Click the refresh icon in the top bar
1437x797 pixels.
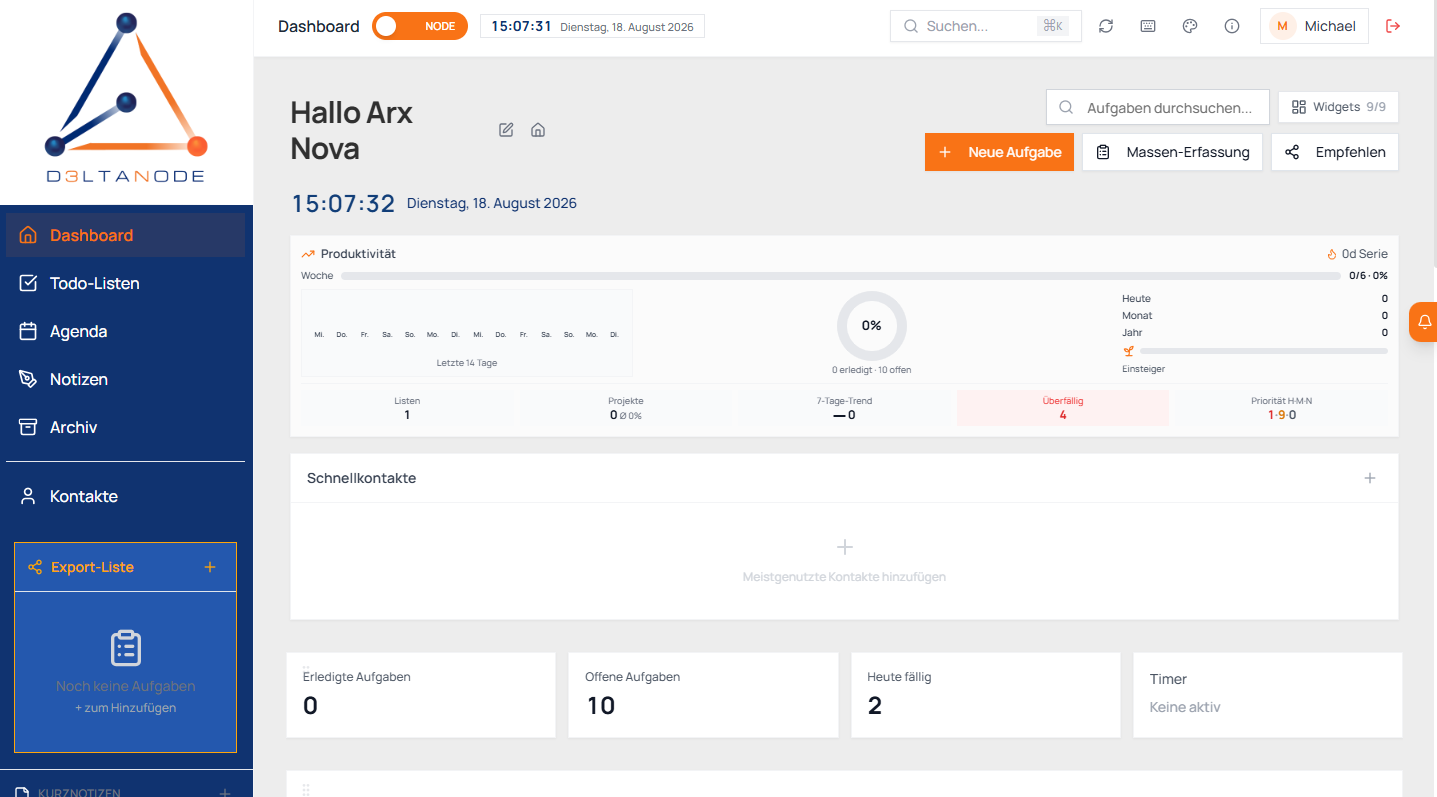click(x=1106, y=26)
